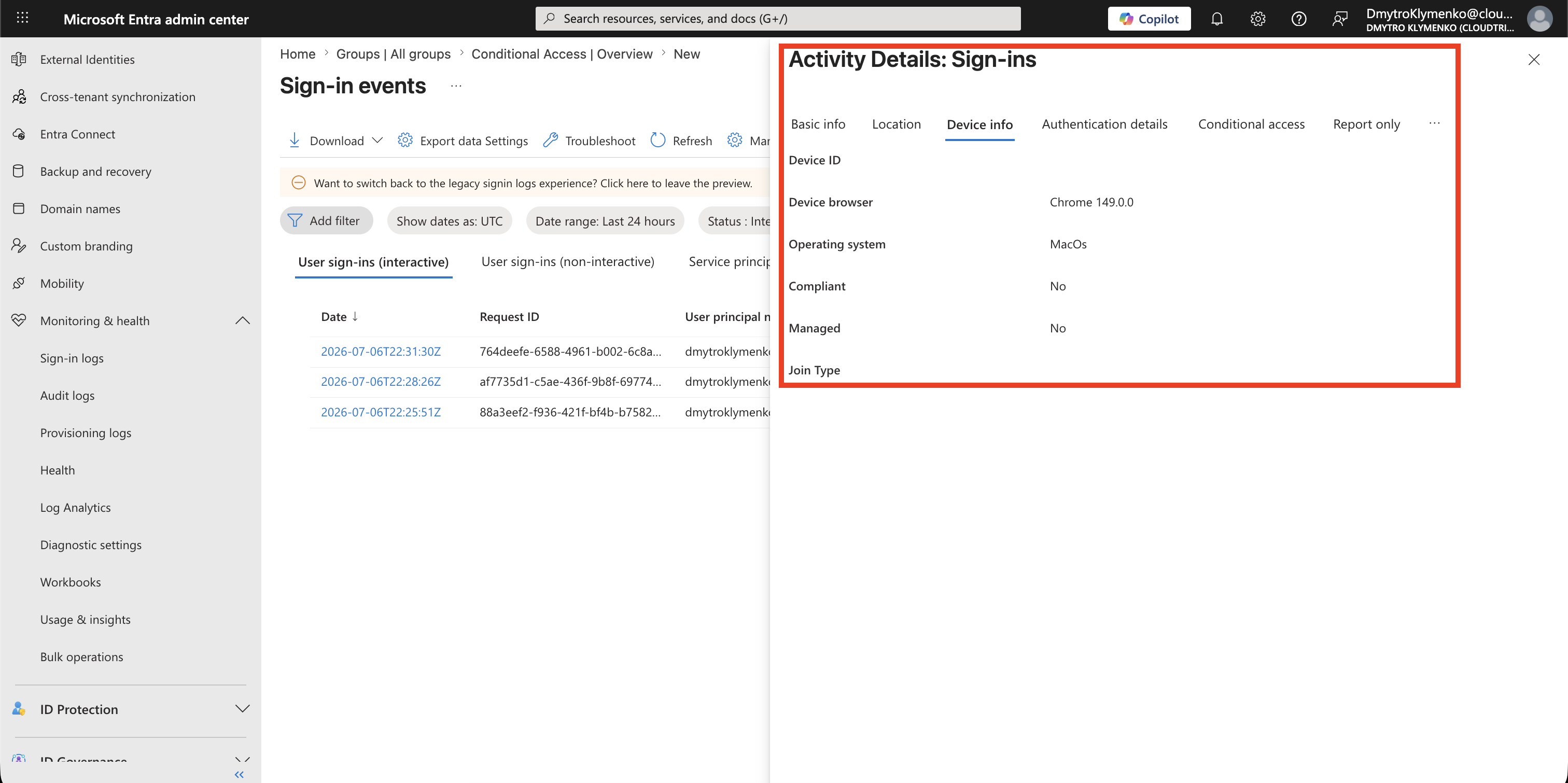Select the Chrome 149.0.0 browser value
1568x783 pixels.
[1091, 202]
